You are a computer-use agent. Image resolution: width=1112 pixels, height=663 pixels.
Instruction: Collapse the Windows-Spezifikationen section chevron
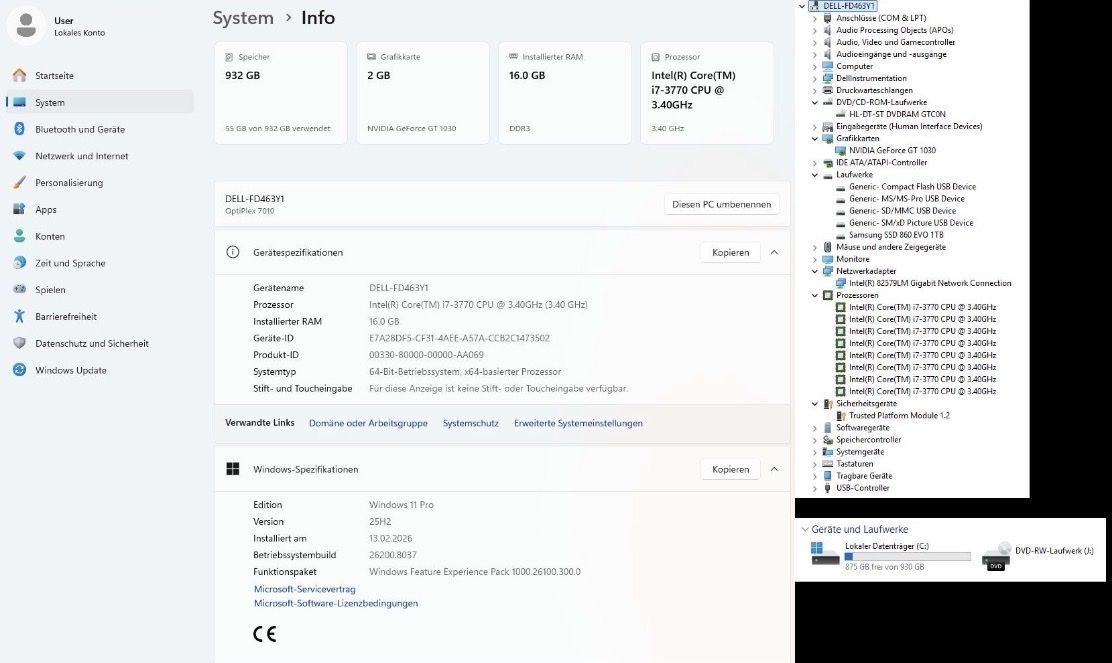(x=774, y=469)
